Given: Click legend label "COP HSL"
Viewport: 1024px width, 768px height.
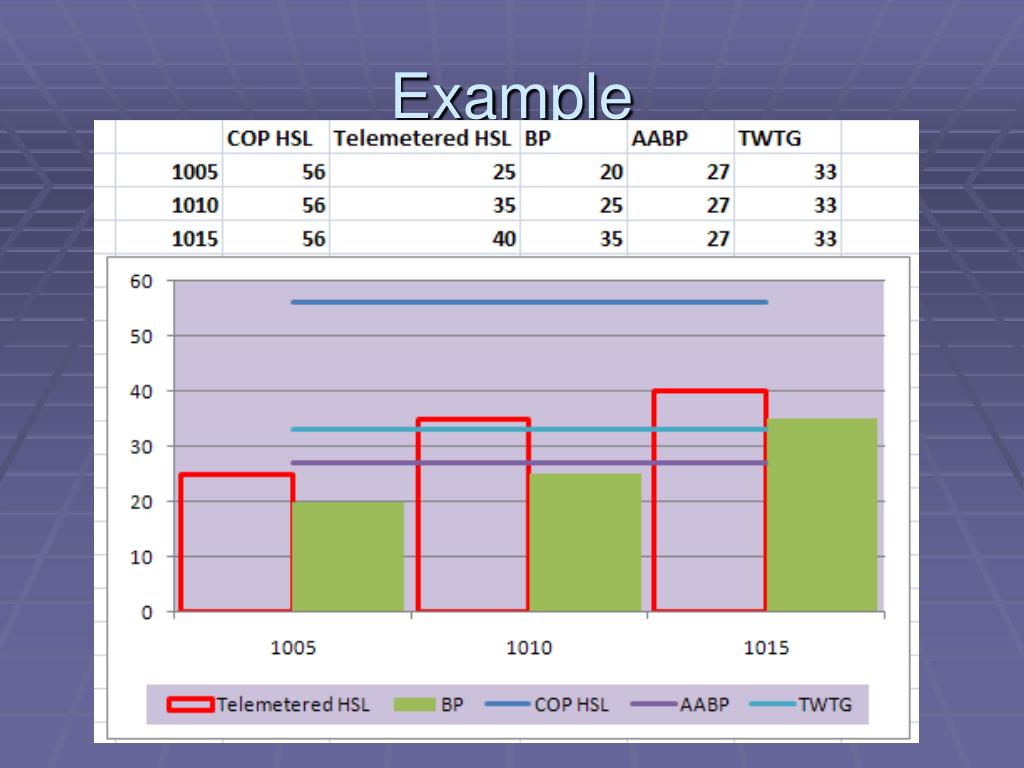Looking at the screenshot, I should click(x=571, y=705).
